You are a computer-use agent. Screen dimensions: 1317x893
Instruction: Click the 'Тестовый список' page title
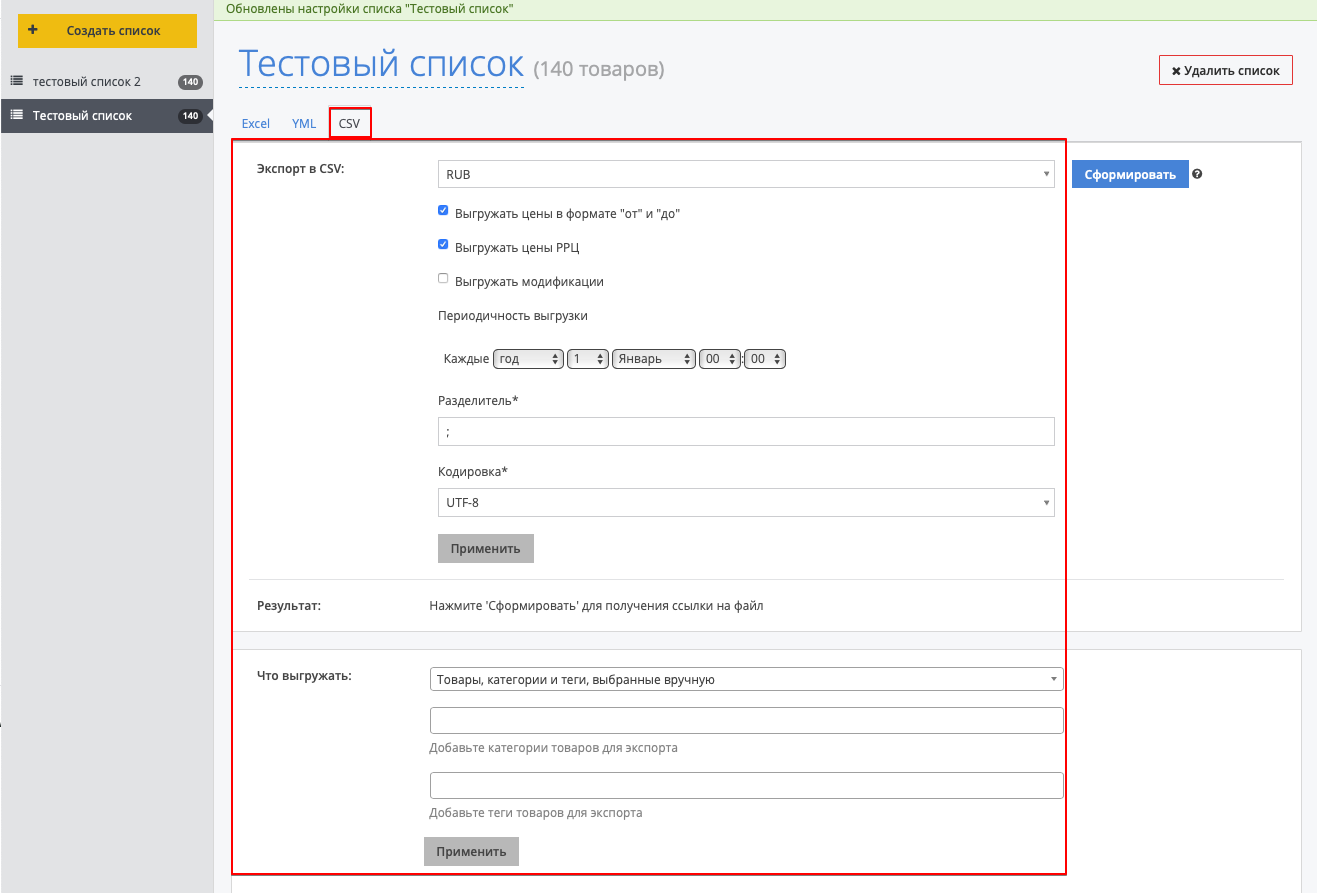381,65
